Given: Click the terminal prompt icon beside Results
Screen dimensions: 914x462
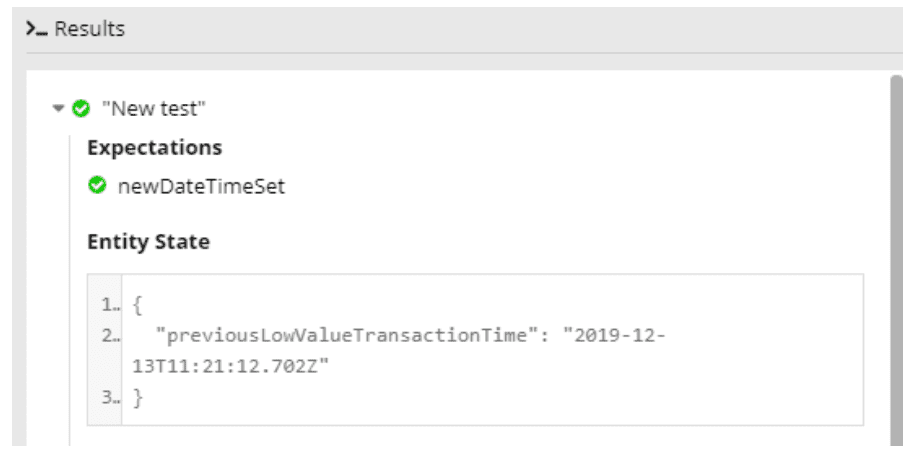Looking at the screenshot, I should (37, 29).
